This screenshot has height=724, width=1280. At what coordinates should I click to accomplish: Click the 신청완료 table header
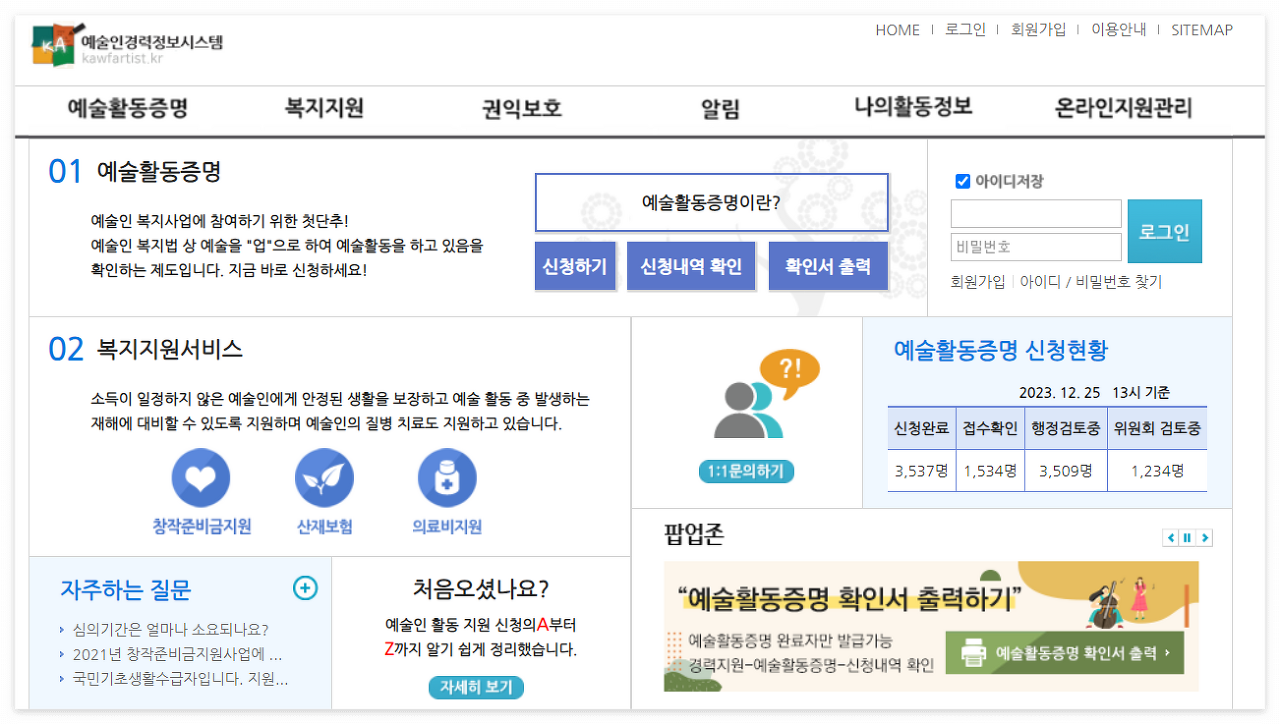click(x=921, y=429)
